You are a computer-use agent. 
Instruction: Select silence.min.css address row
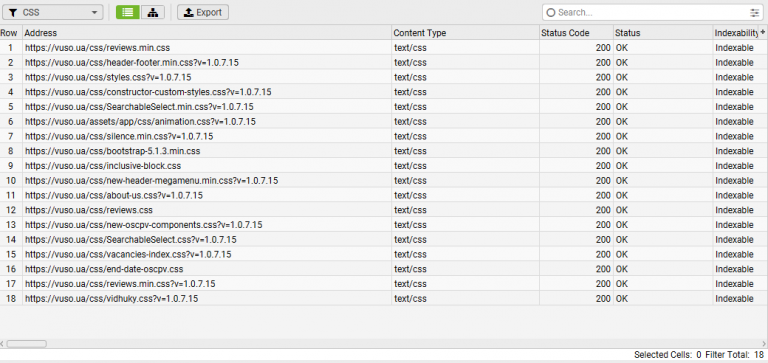point(207,136)
